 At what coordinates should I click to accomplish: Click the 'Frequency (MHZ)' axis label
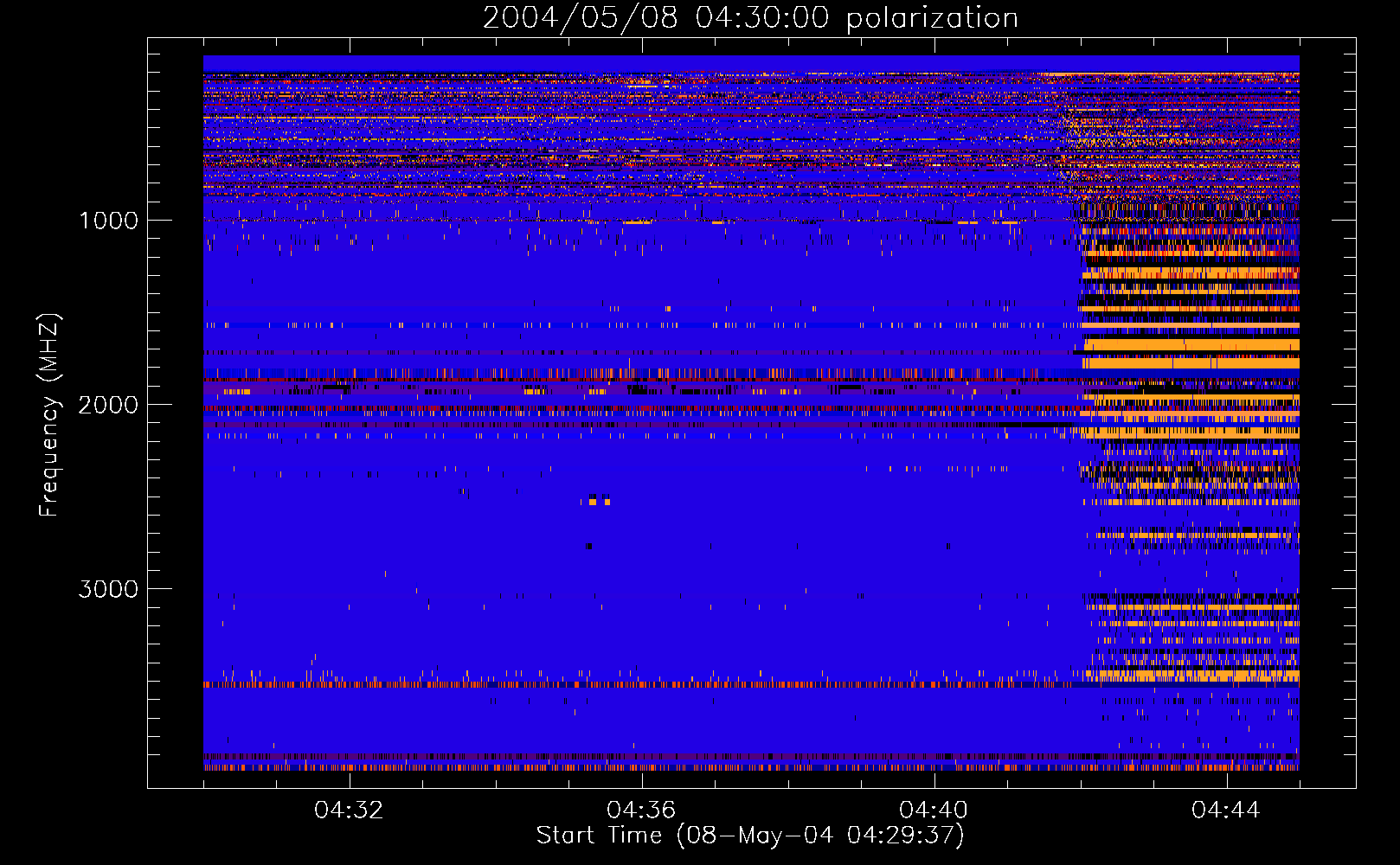[x=48, y=415]
